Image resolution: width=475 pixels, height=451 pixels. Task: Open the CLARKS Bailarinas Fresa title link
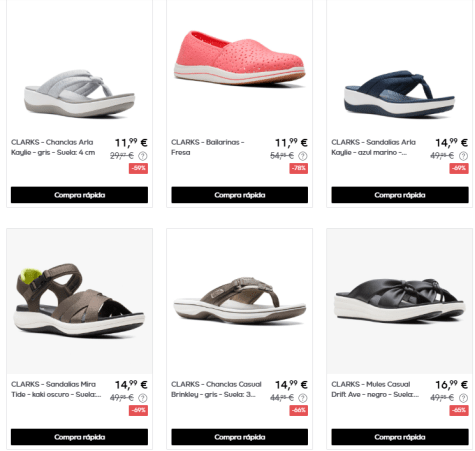(208, 147)
